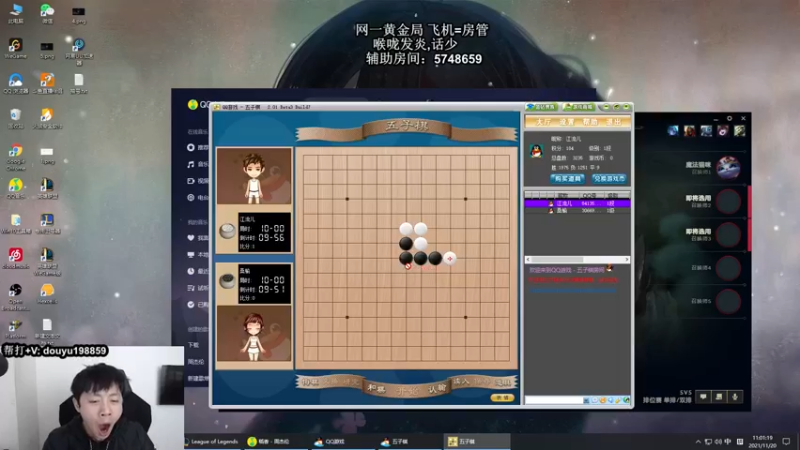Image resolution: width=800 pixels, height=450 pixels.
Task: Open the notification center icon
Action: 786,441
